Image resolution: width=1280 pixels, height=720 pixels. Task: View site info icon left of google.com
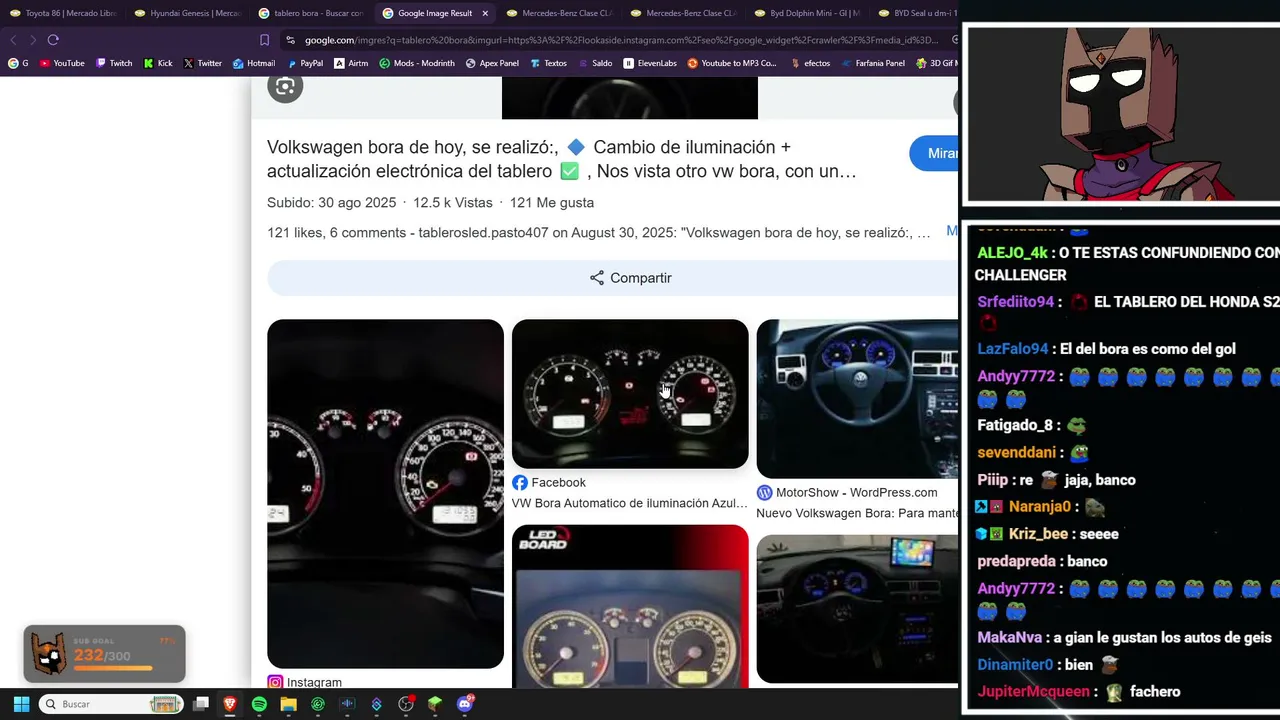coord(290,40)
